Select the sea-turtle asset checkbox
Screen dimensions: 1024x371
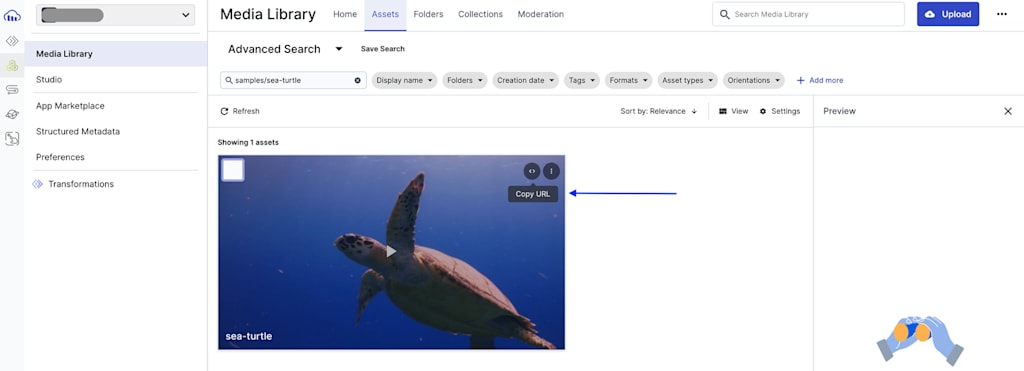pyautogui.click(x=233, y=170)
